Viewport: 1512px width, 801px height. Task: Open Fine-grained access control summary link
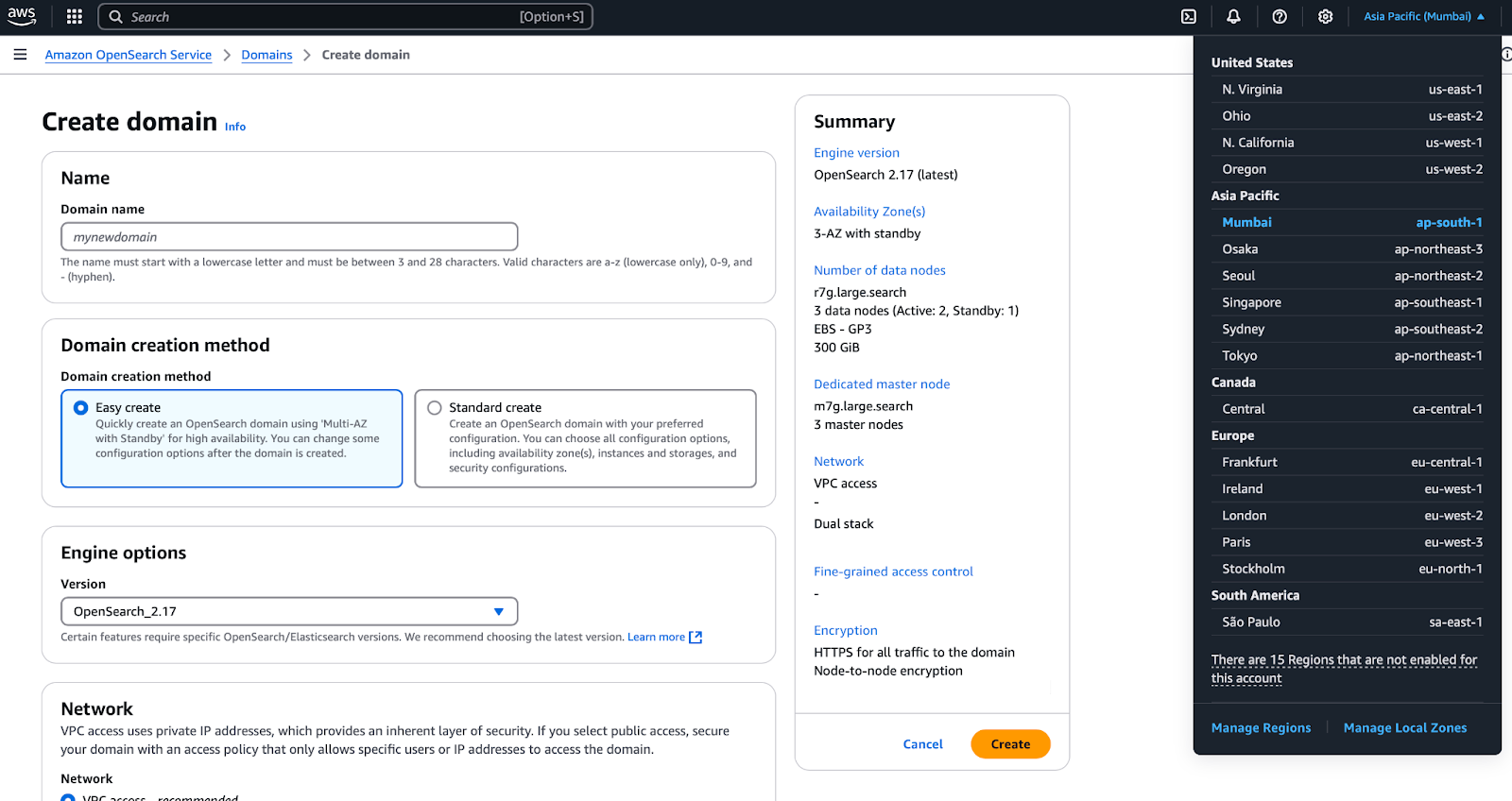click(893, 571)
